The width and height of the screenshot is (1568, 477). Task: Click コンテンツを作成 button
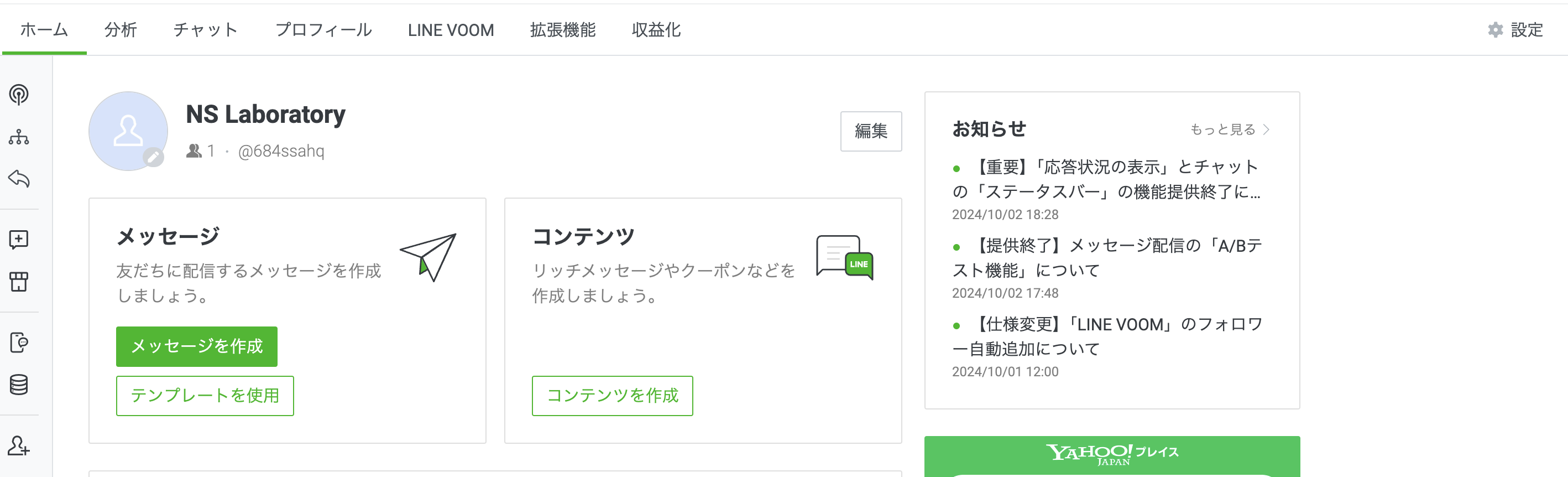[x=613, y=396]
